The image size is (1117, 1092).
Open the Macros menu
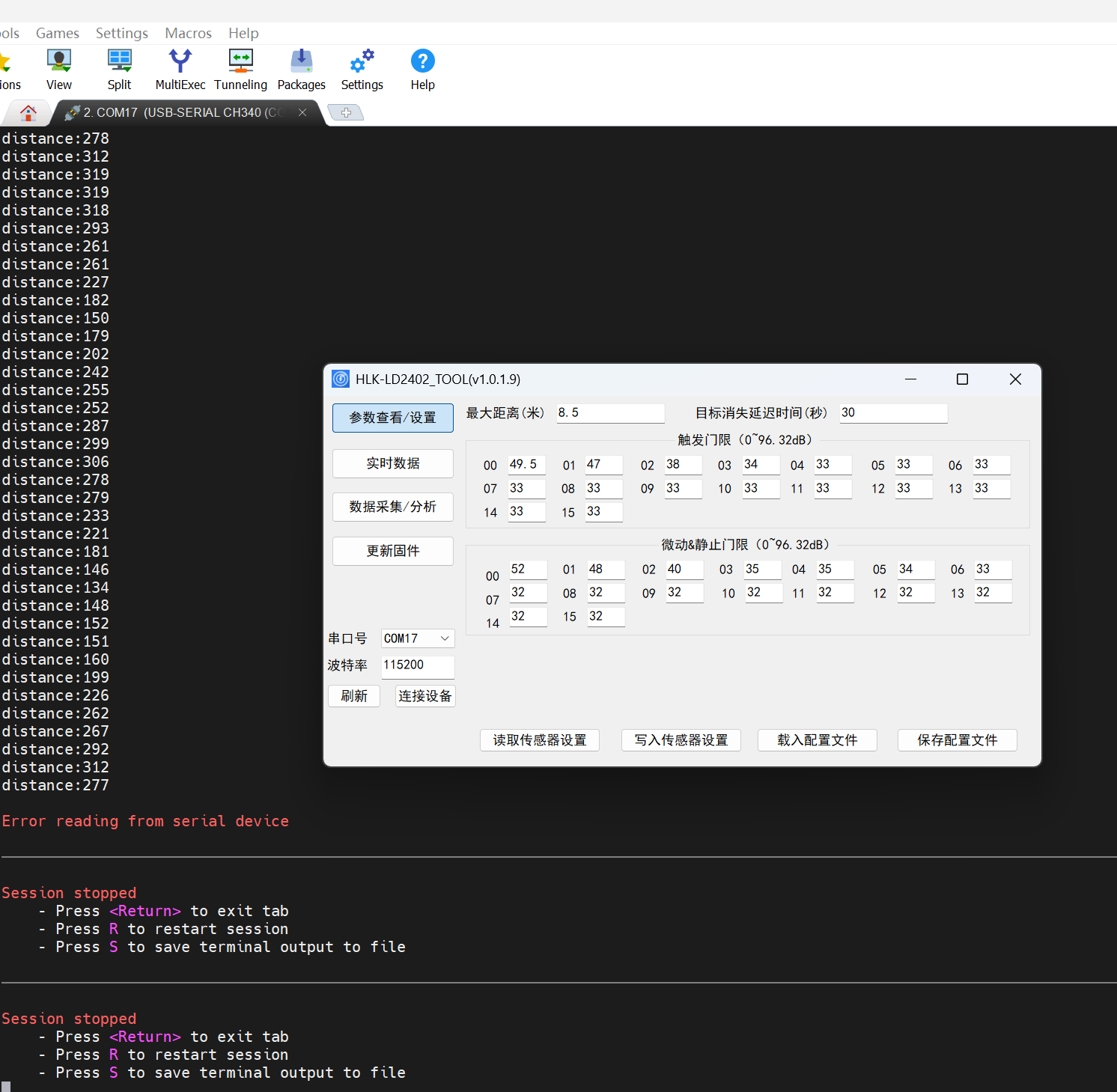coord(188,33)
